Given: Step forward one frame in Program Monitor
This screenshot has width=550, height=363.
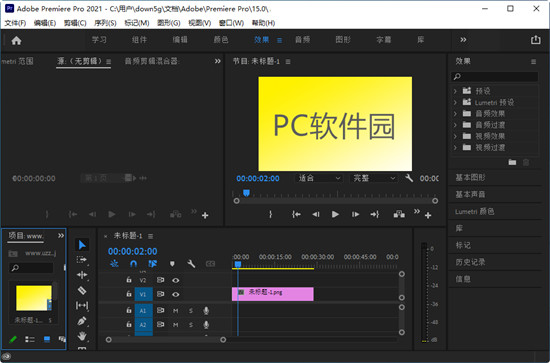Looking at the screenshot, I should 355,214.
